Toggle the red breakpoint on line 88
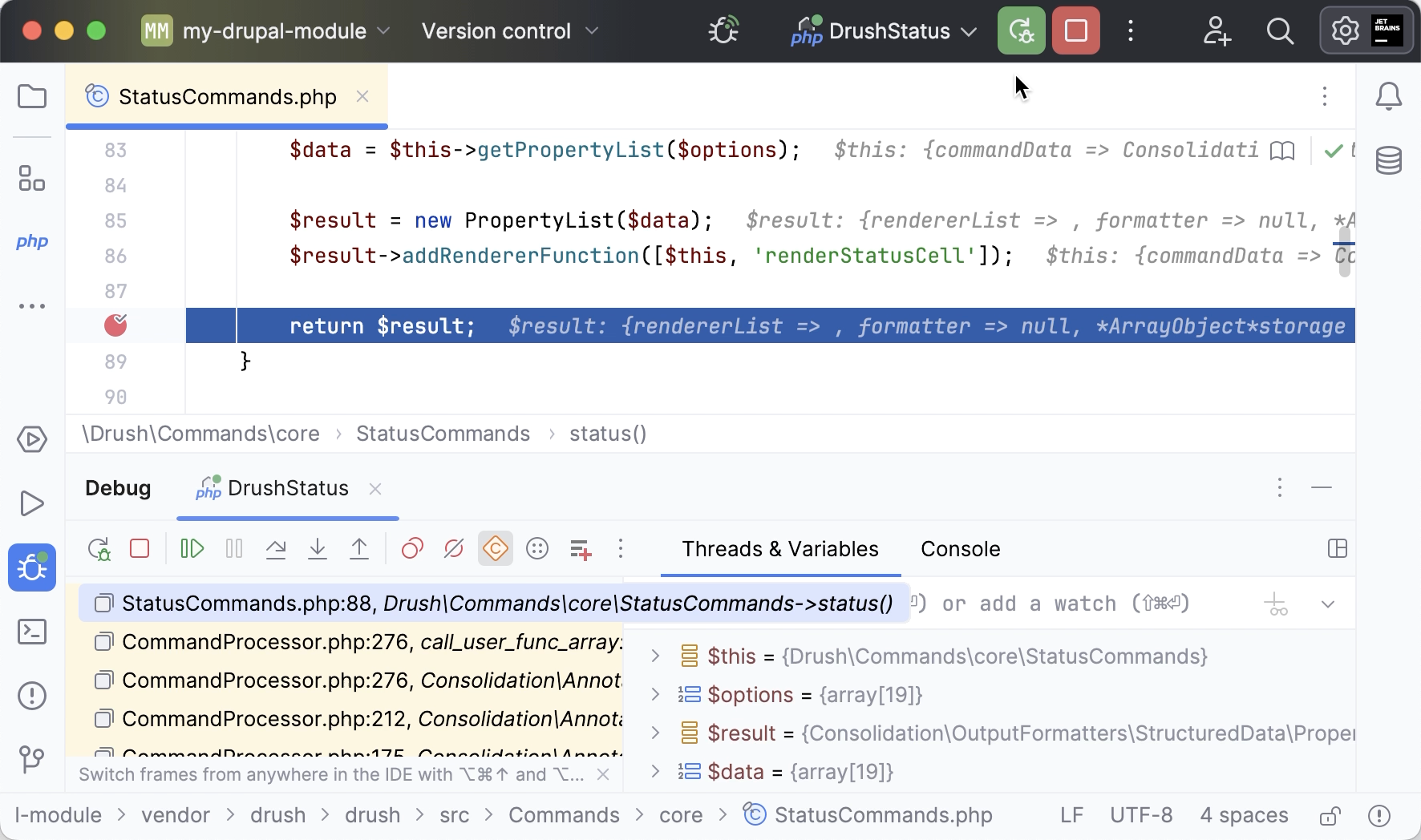This screenshot has height=840, width=1421. pos(115,325)
